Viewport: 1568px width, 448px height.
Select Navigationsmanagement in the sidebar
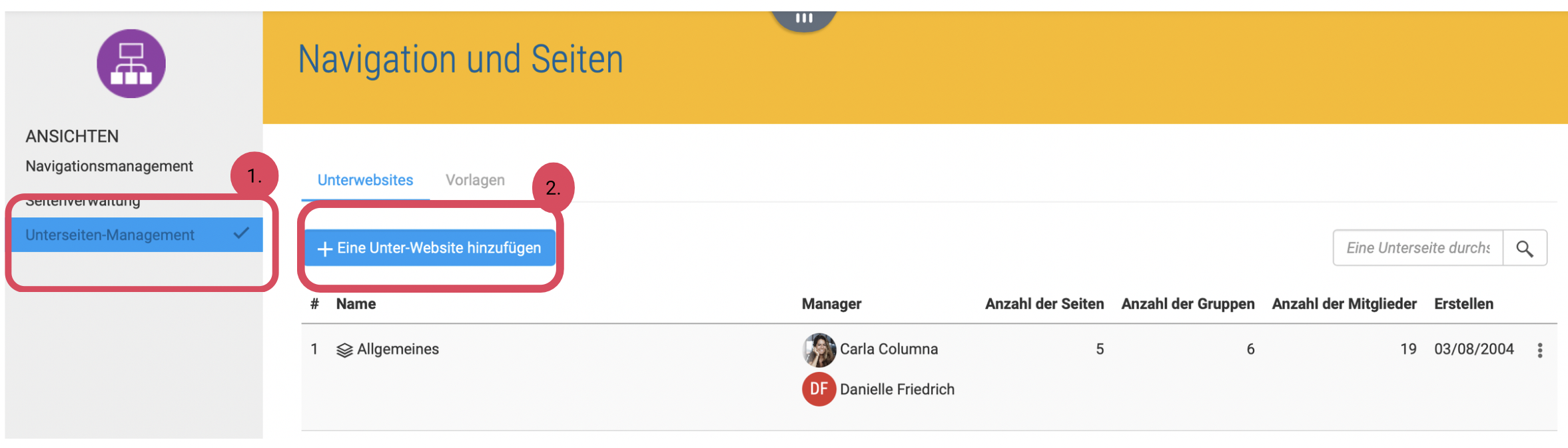click(109, 166)
